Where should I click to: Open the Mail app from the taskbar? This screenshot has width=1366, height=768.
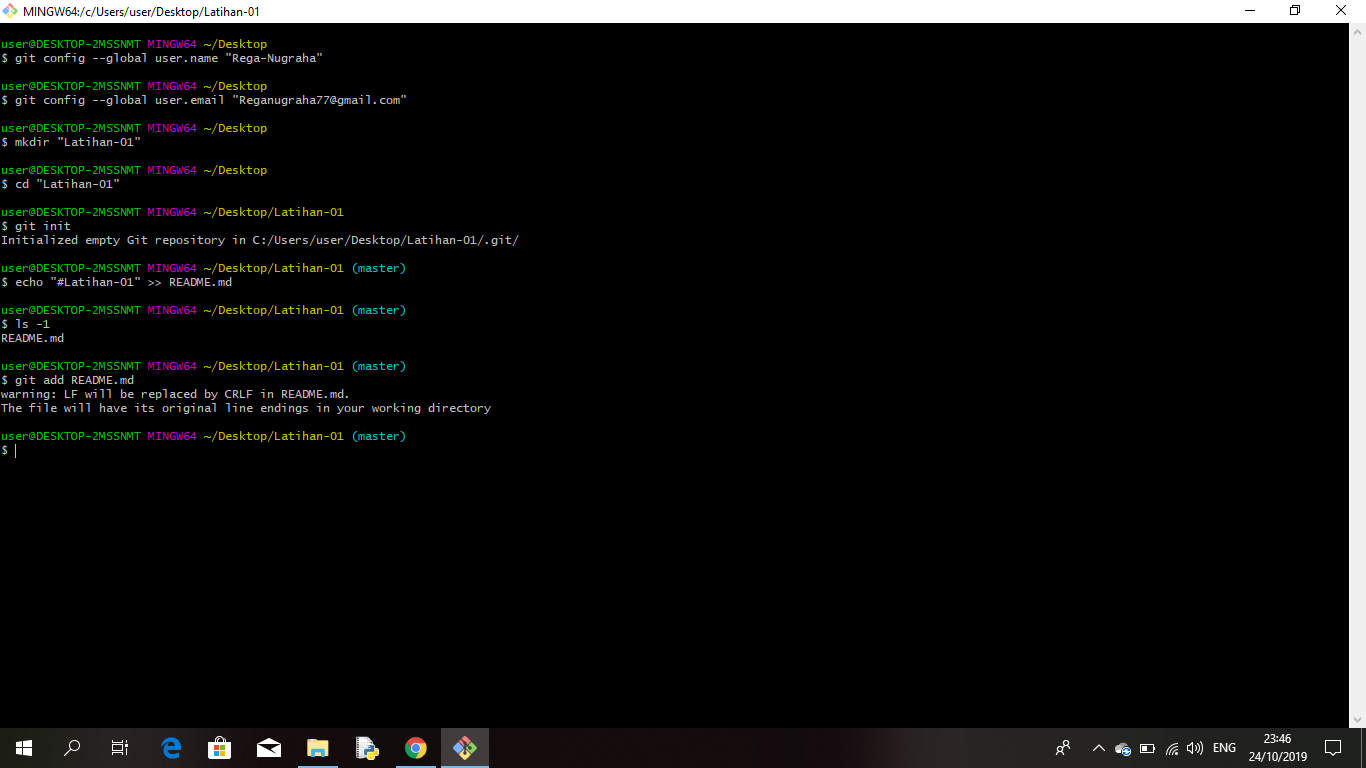[x=269, y=747]
